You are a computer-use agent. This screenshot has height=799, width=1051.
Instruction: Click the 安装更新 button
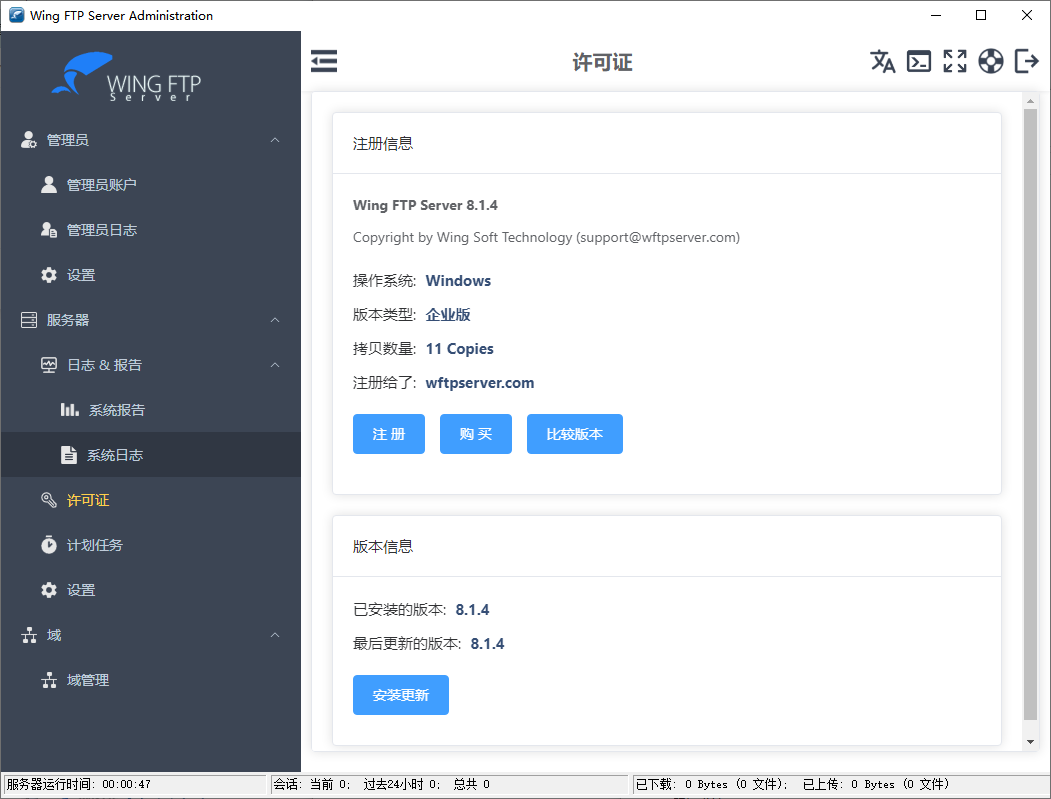pyautogui.click(x=400, y=694)
